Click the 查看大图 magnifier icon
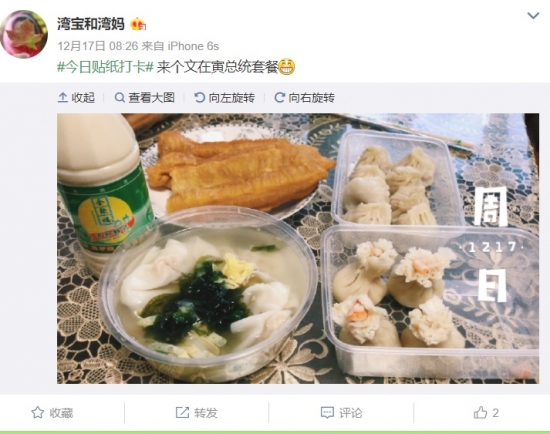The width and height of the screenshot is (550, 434). tap(120, 98)
